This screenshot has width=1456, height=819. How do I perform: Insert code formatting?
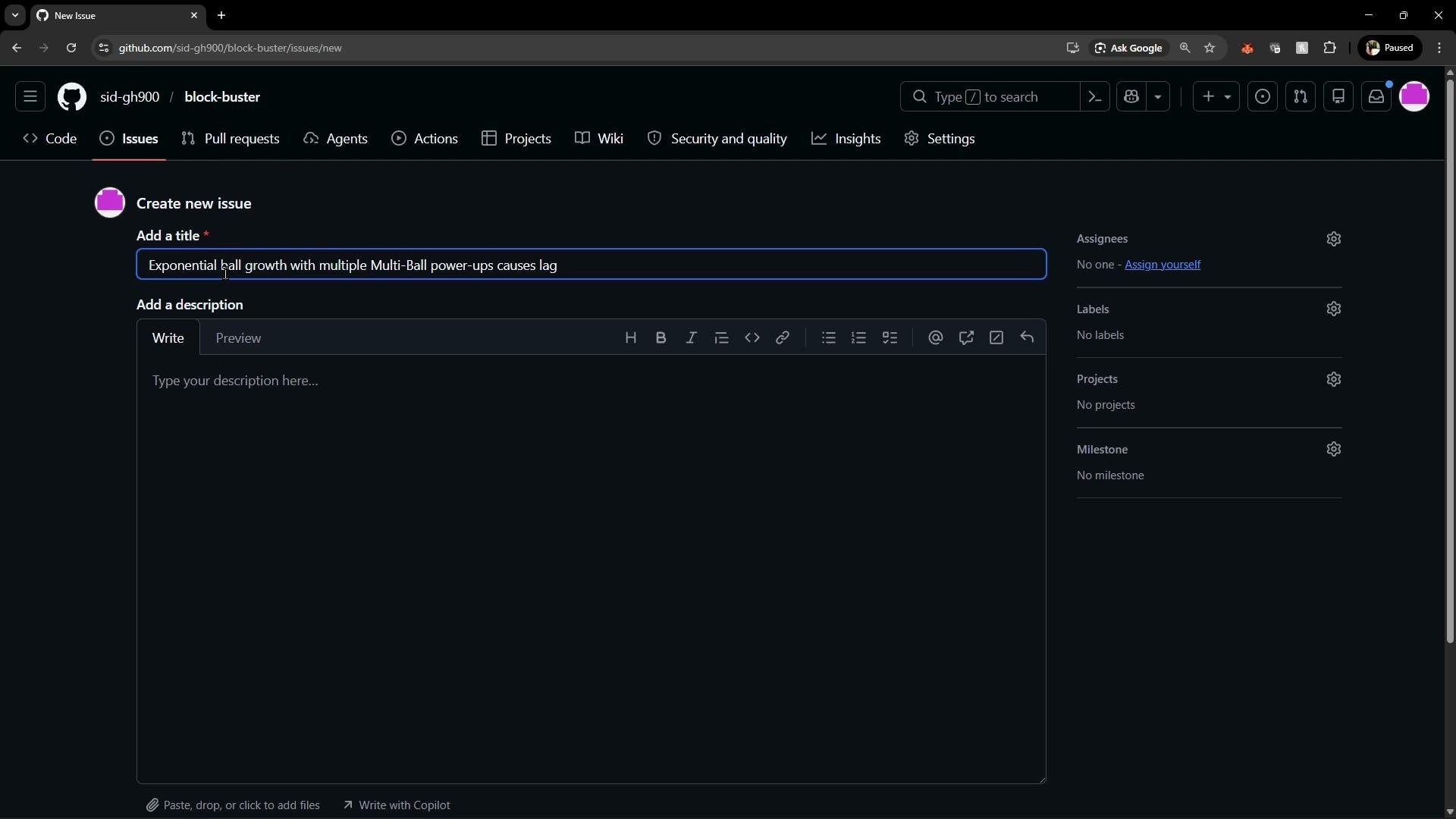click(752, 338)
